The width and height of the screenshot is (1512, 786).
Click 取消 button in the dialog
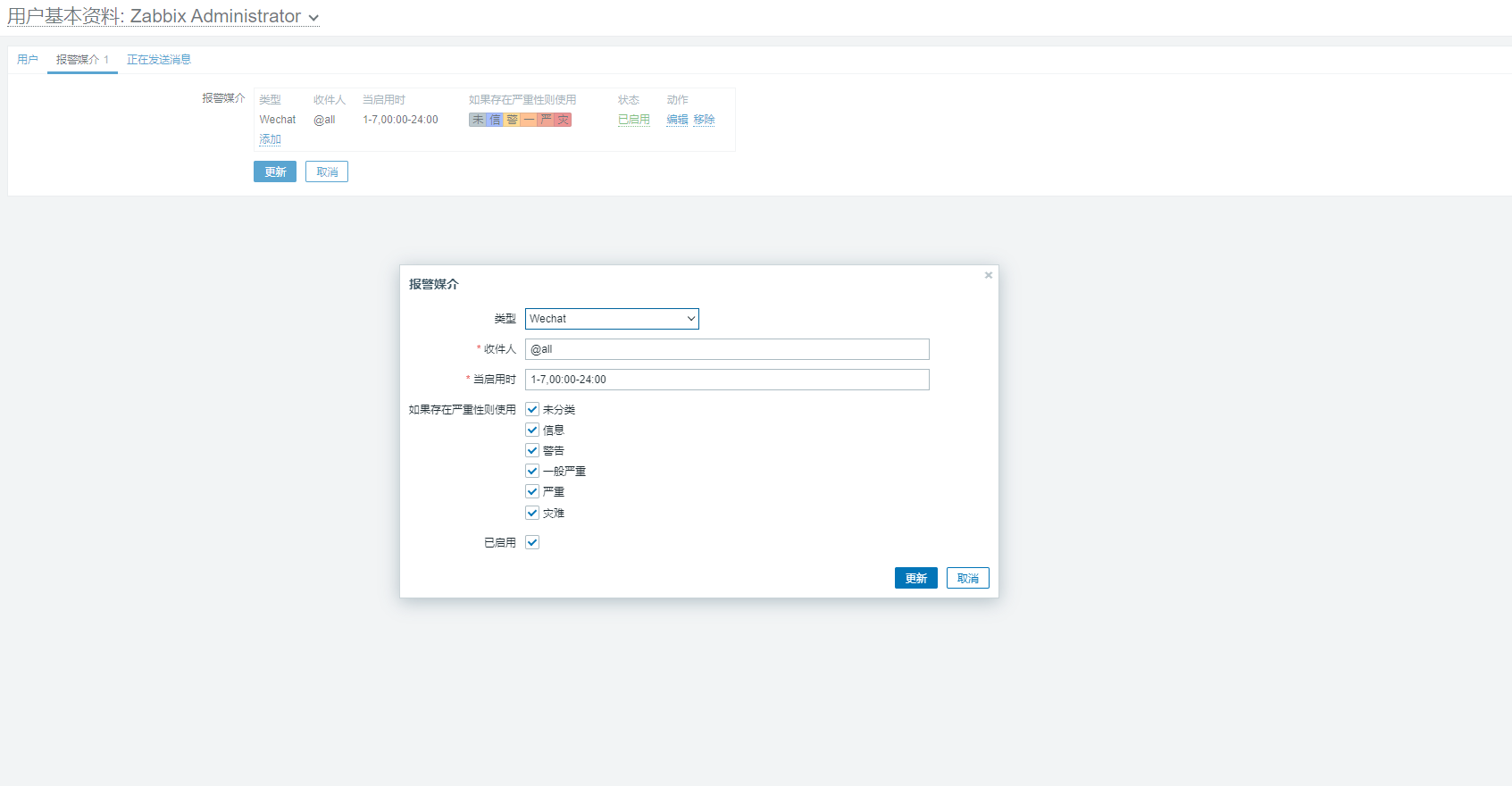pos(967,578)
